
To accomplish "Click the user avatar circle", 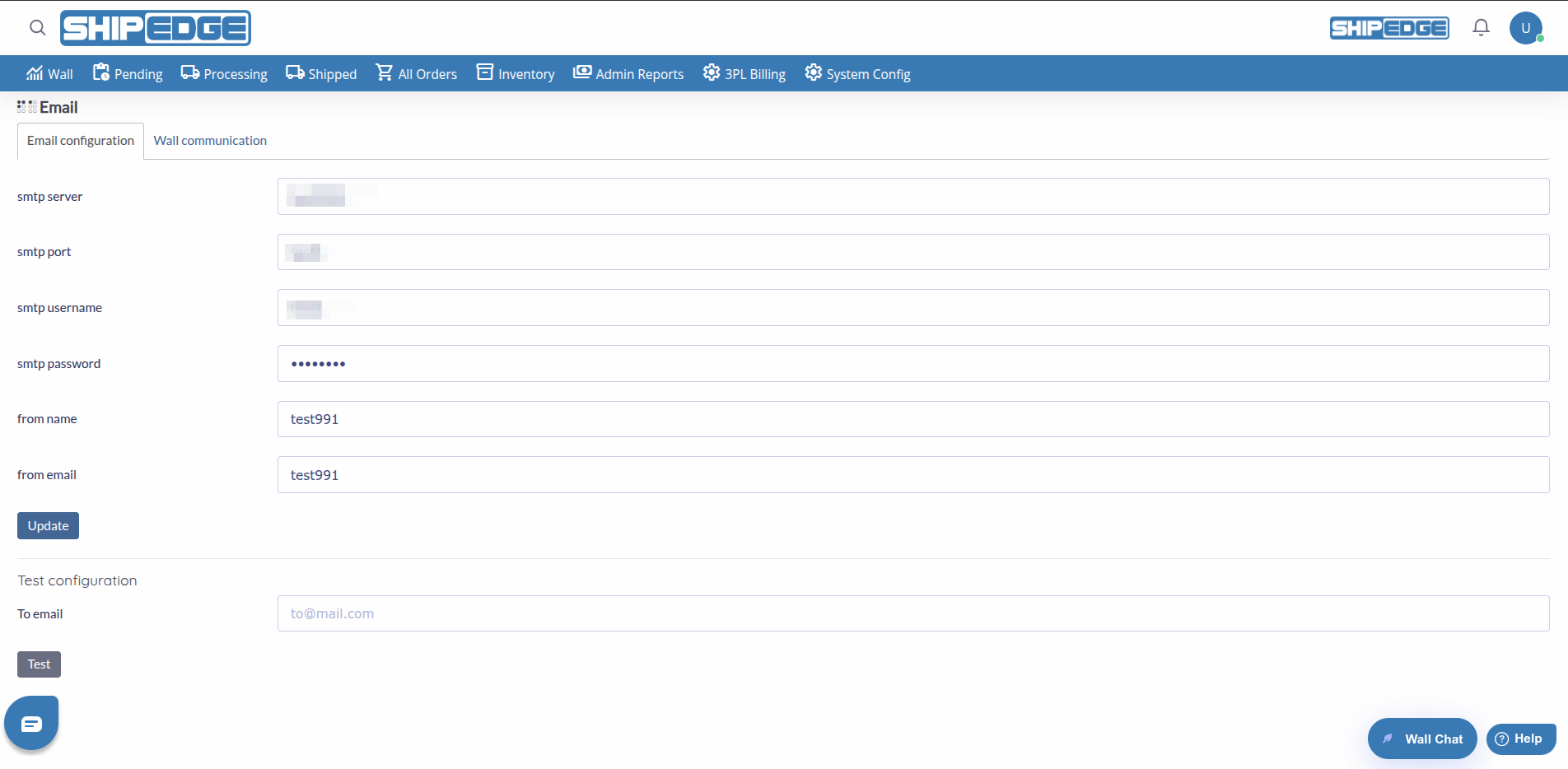I will 1525,27.
